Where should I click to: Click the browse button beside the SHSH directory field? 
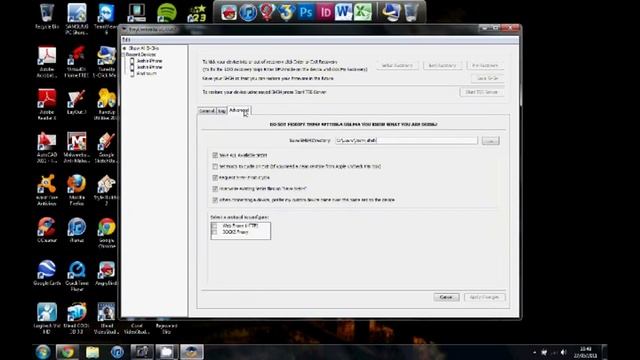(x=490, y=141)
